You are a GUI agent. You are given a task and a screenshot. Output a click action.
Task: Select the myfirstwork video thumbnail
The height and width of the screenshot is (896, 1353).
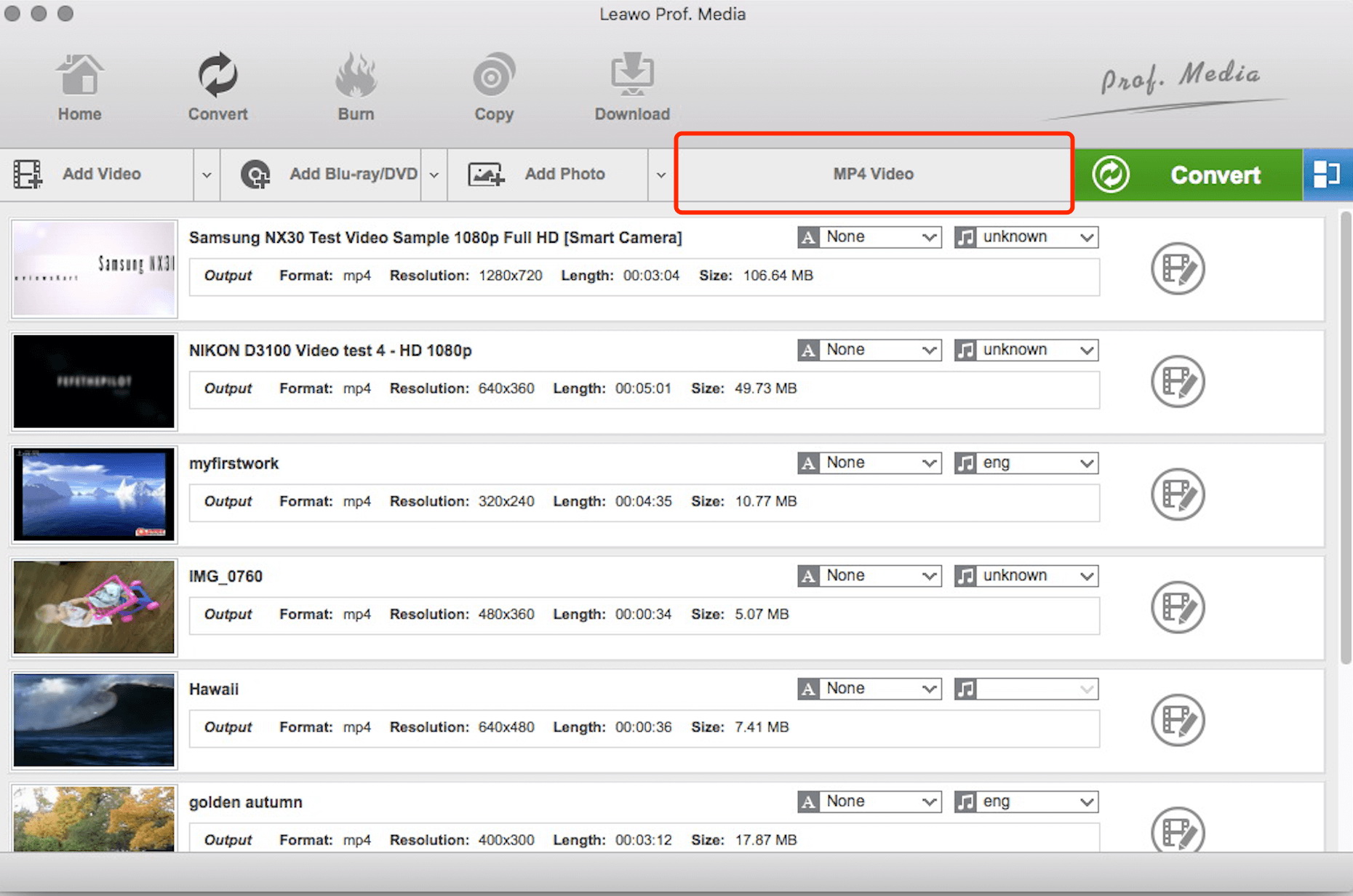(94, 494)
